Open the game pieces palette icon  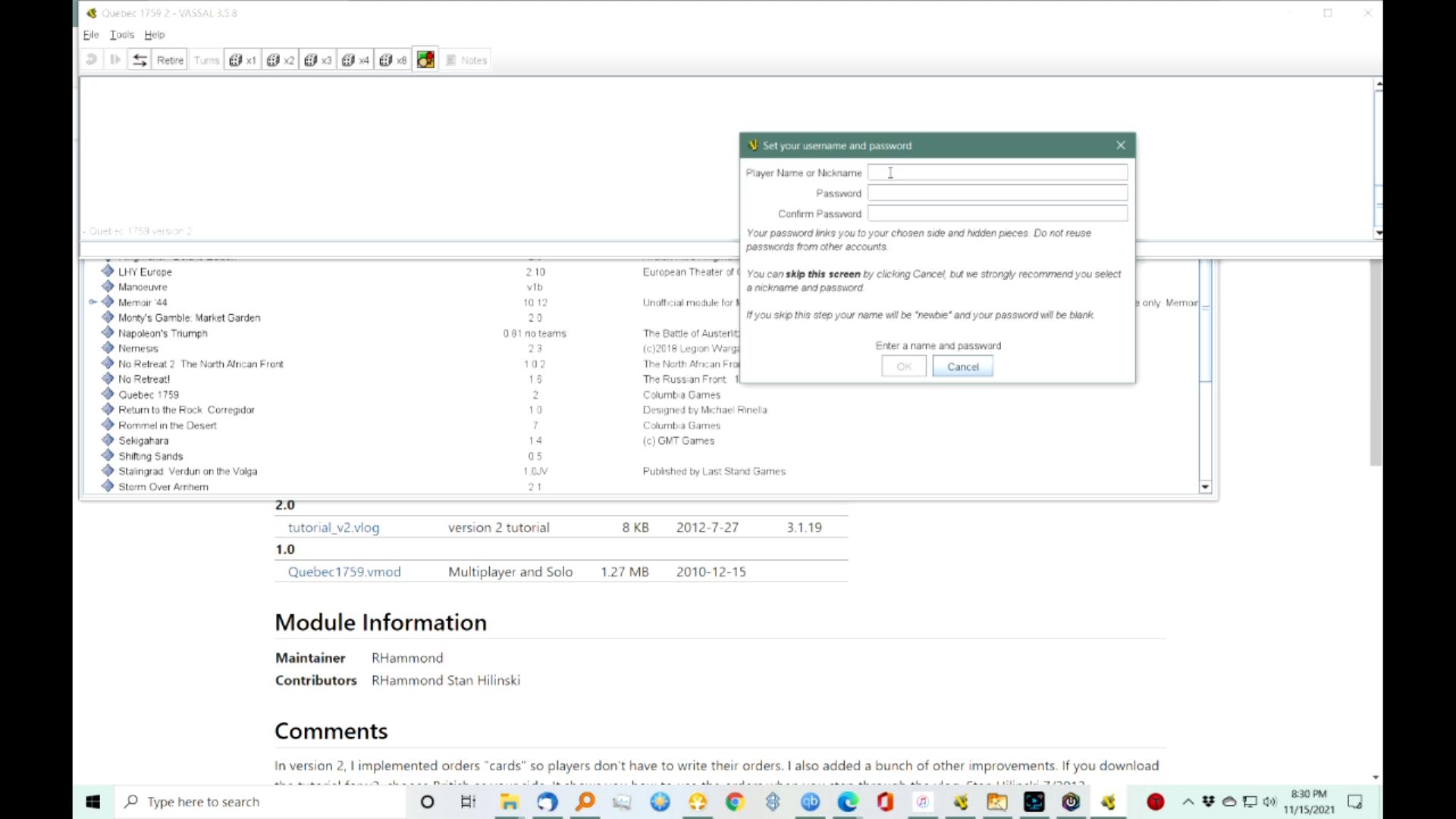tap(425, 60)
